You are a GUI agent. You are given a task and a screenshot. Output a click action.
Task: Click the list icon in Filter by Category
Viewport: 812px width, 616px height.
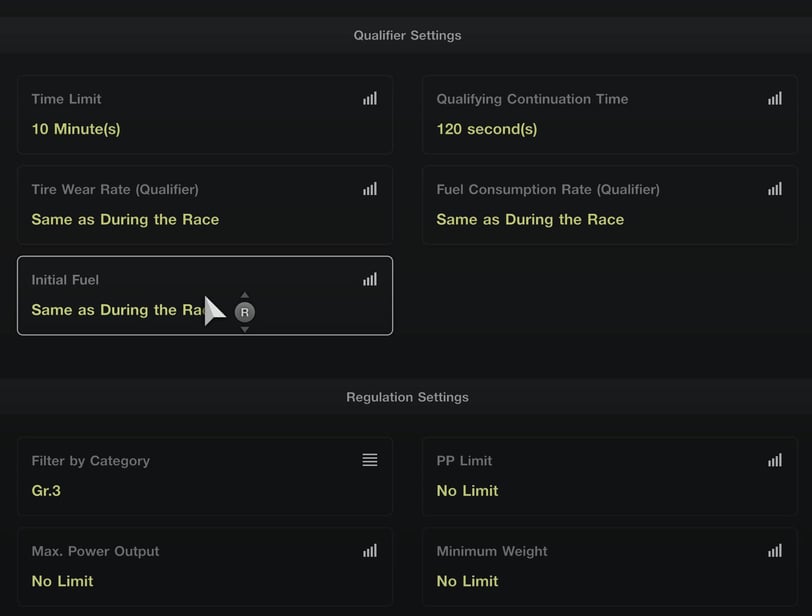[x=370, y=460]
